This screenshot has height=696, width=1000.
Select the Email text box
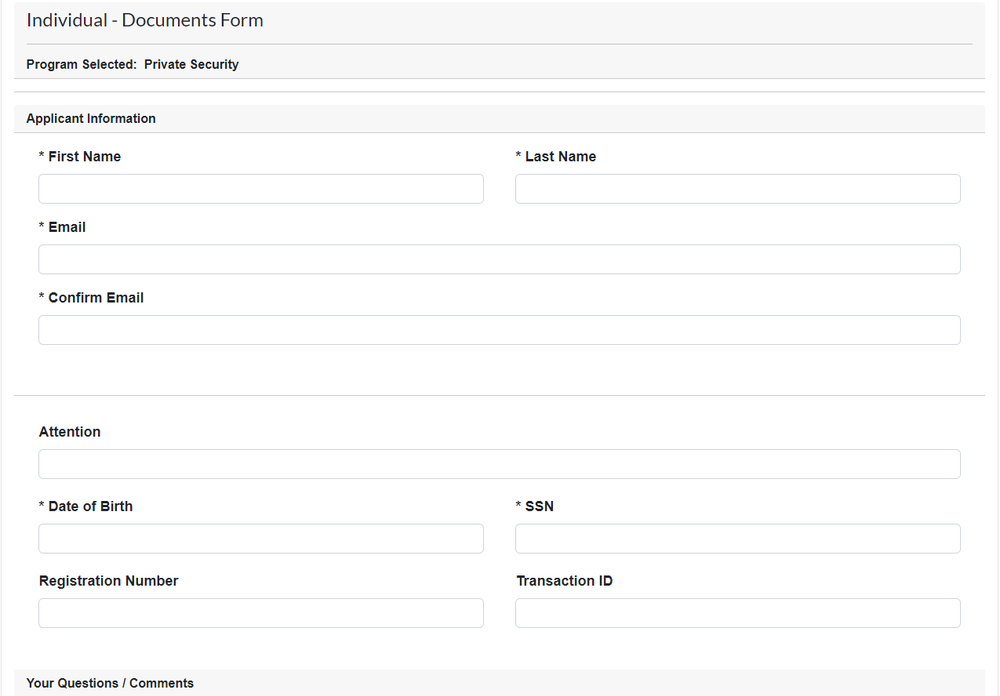tap(499, 259)
